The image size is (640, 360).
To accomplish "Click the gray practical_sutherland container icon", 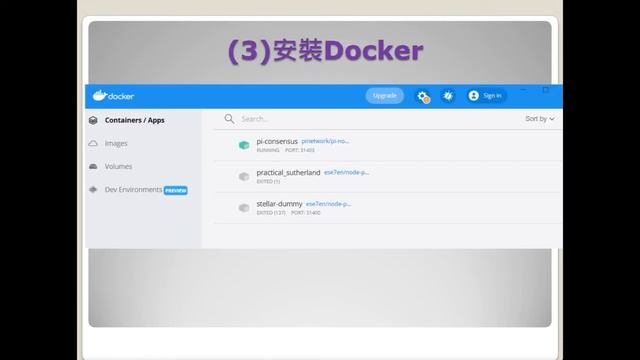I will [x=244, y=176].
